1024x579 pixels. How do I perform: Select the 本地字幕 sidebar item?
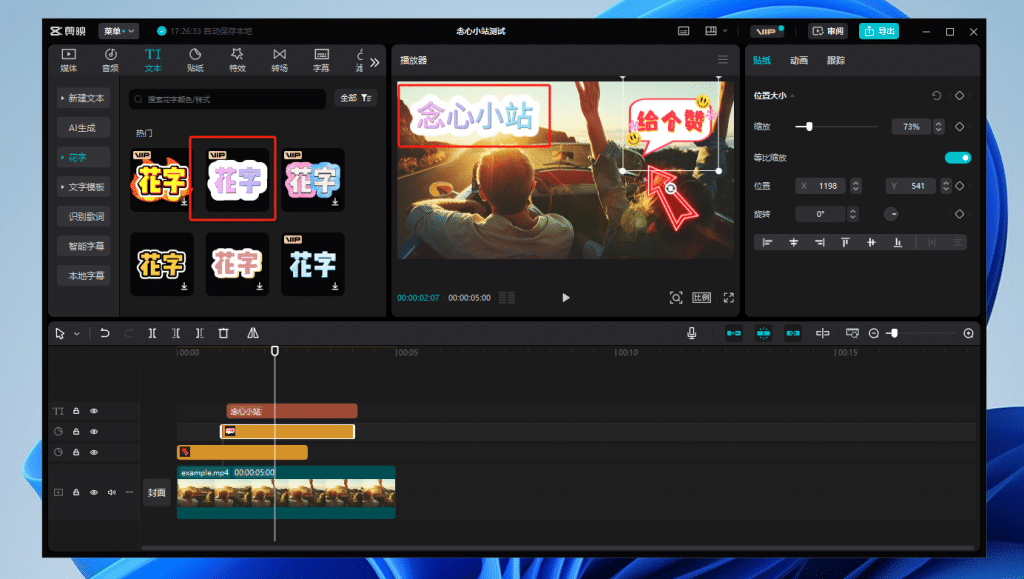(84, 275)
